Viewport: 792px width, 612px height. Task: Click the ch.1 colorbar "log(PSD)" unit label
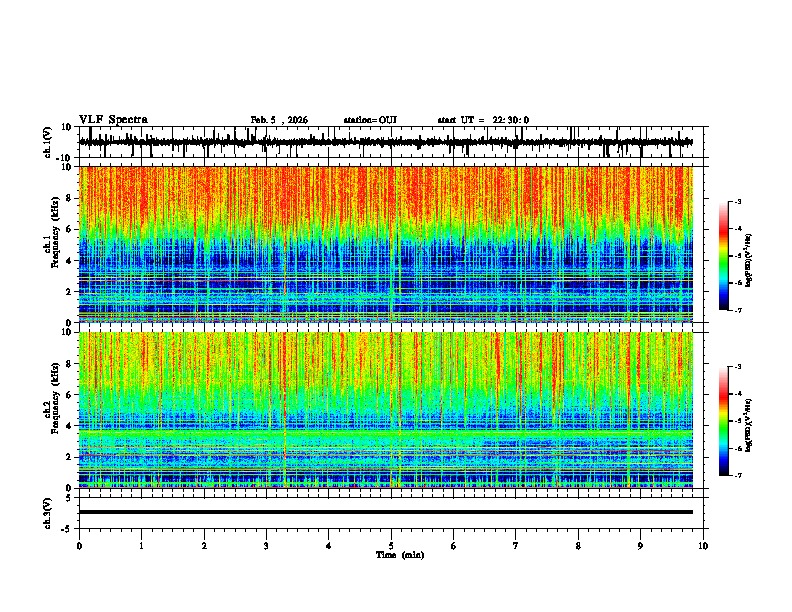[749, 260]
